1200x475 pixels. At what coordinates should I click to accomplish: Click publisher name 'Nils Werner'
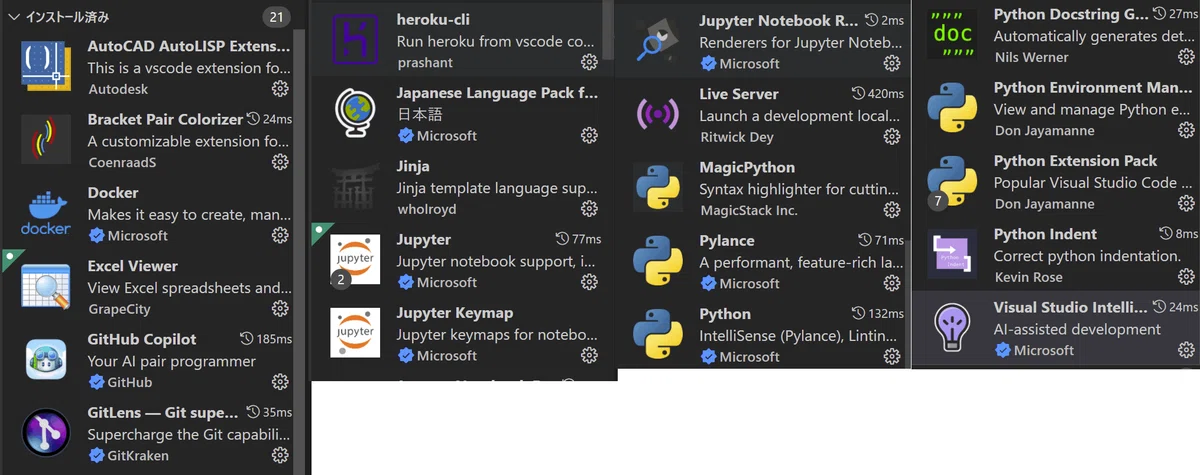(1032, 57)
